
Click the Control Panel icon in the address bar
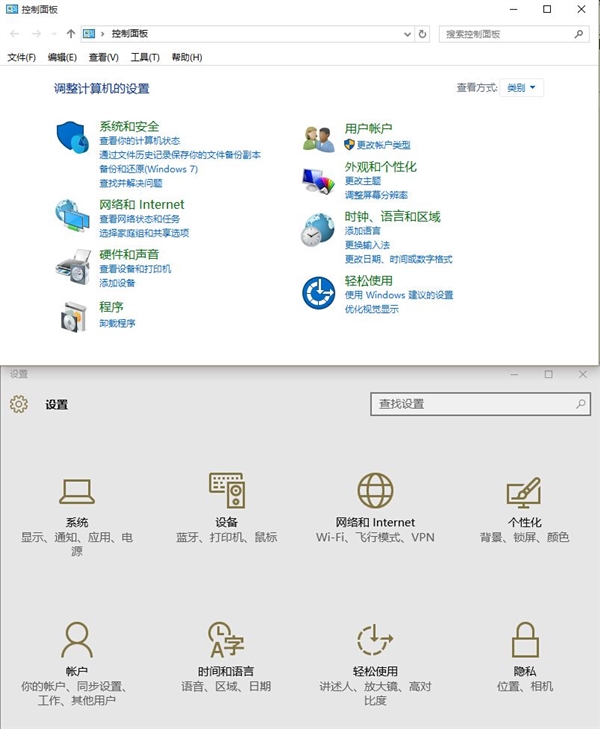pyautogui.click(x=89, y=33)
